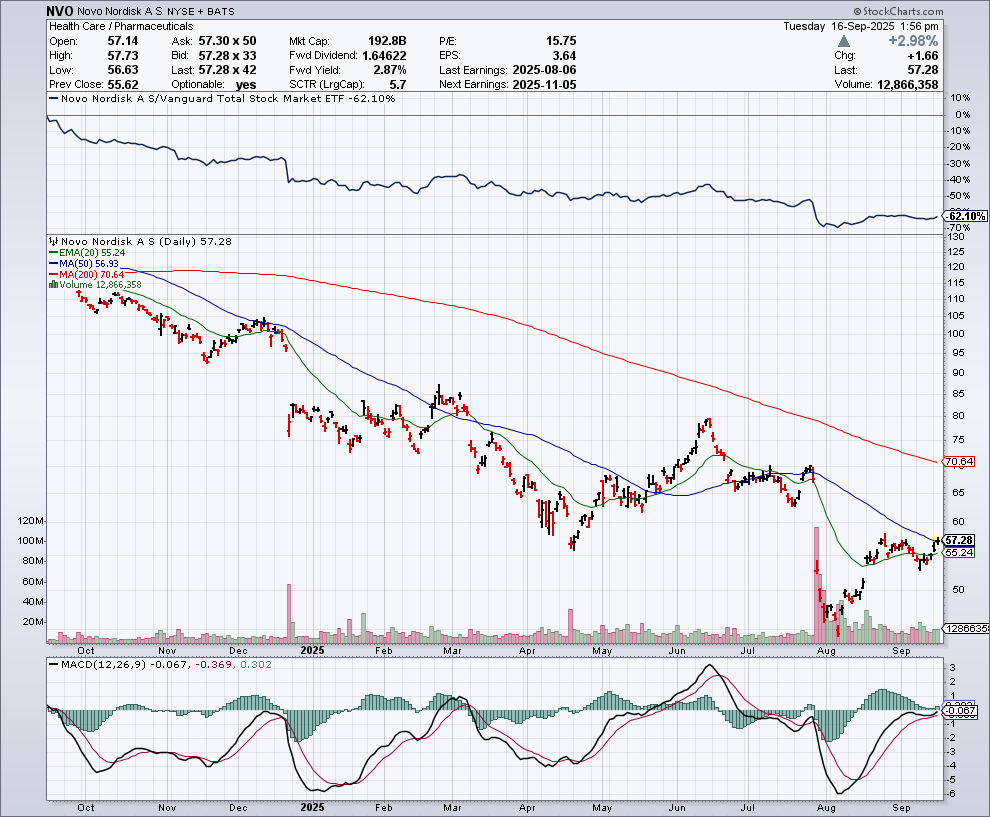Click the P/E value 15.75
990x817 pixels.
561,40
